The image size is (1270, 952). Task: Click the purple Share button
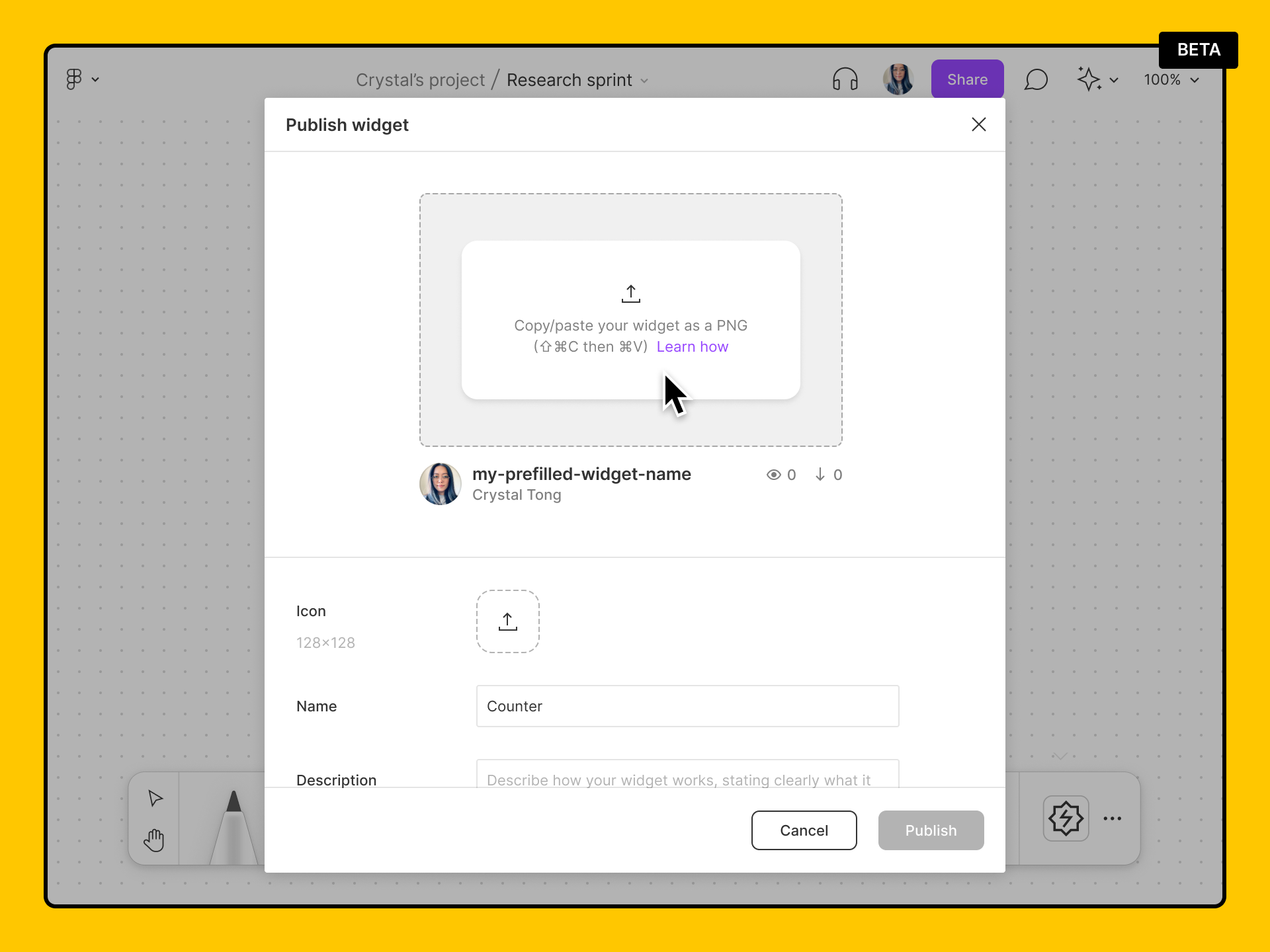[x=967, y=79]
